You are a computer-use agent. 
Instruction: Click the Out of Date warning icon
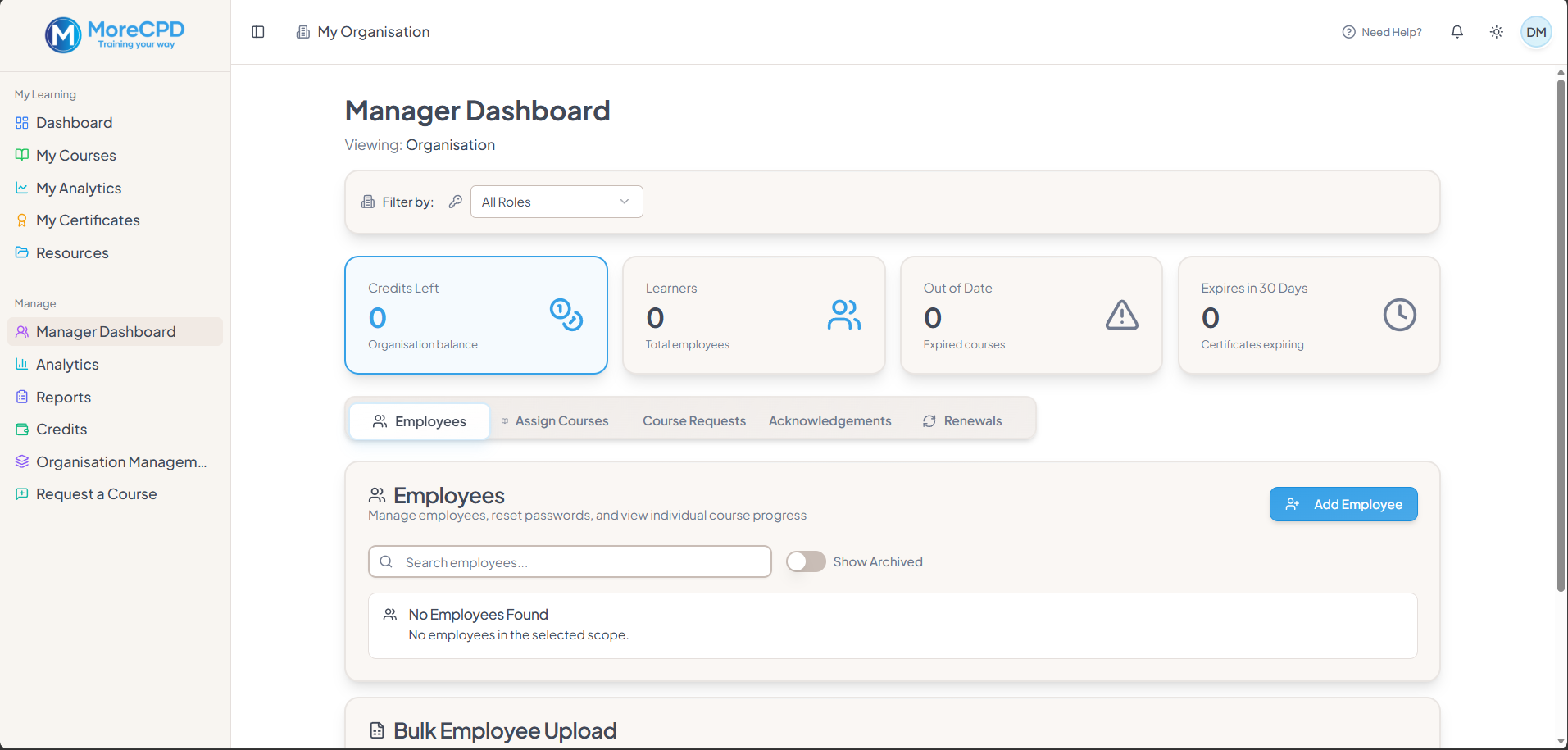click(x=1121, y=315)
